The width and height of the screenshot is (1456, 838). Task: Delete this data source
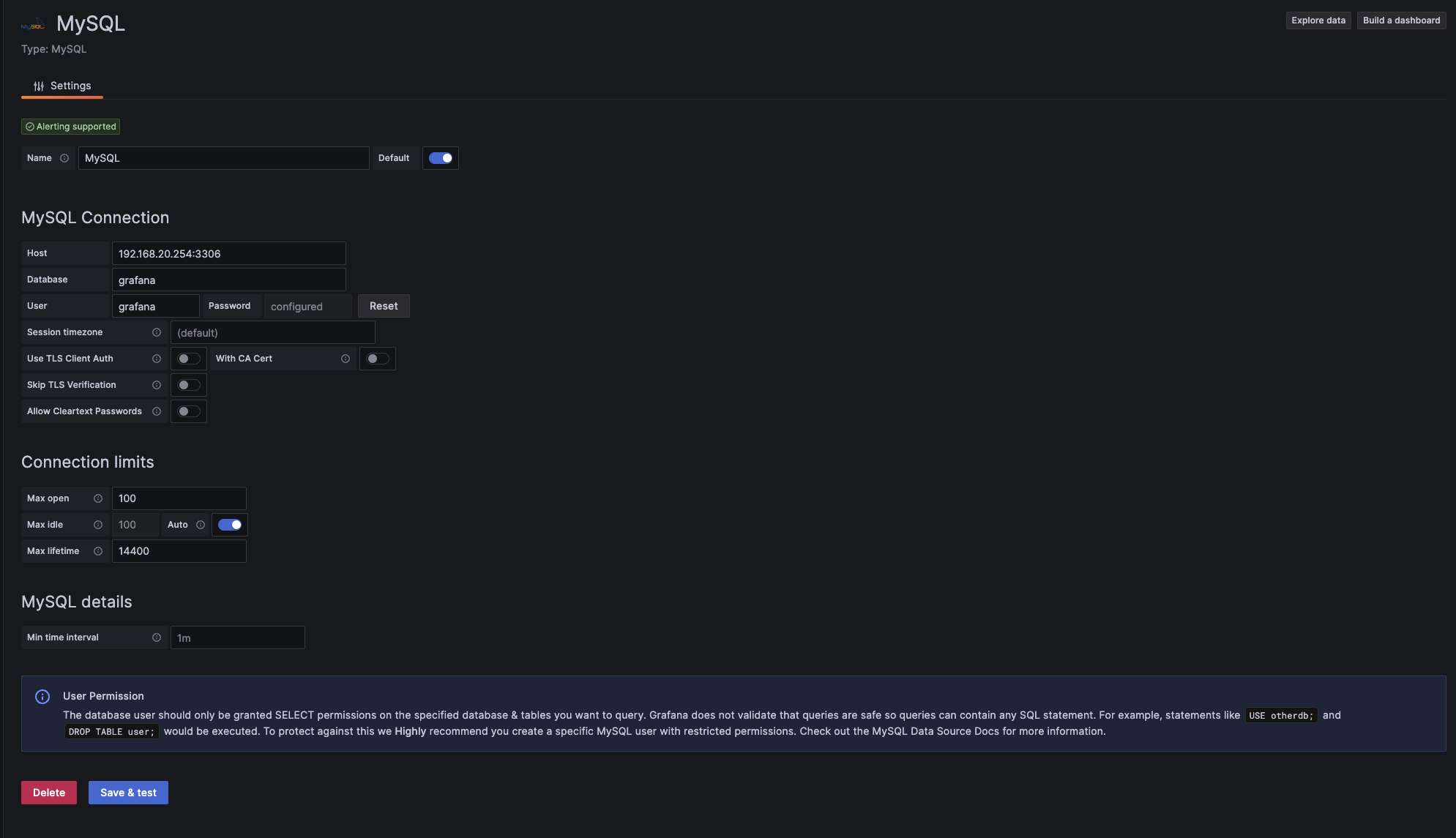(49, 793)
